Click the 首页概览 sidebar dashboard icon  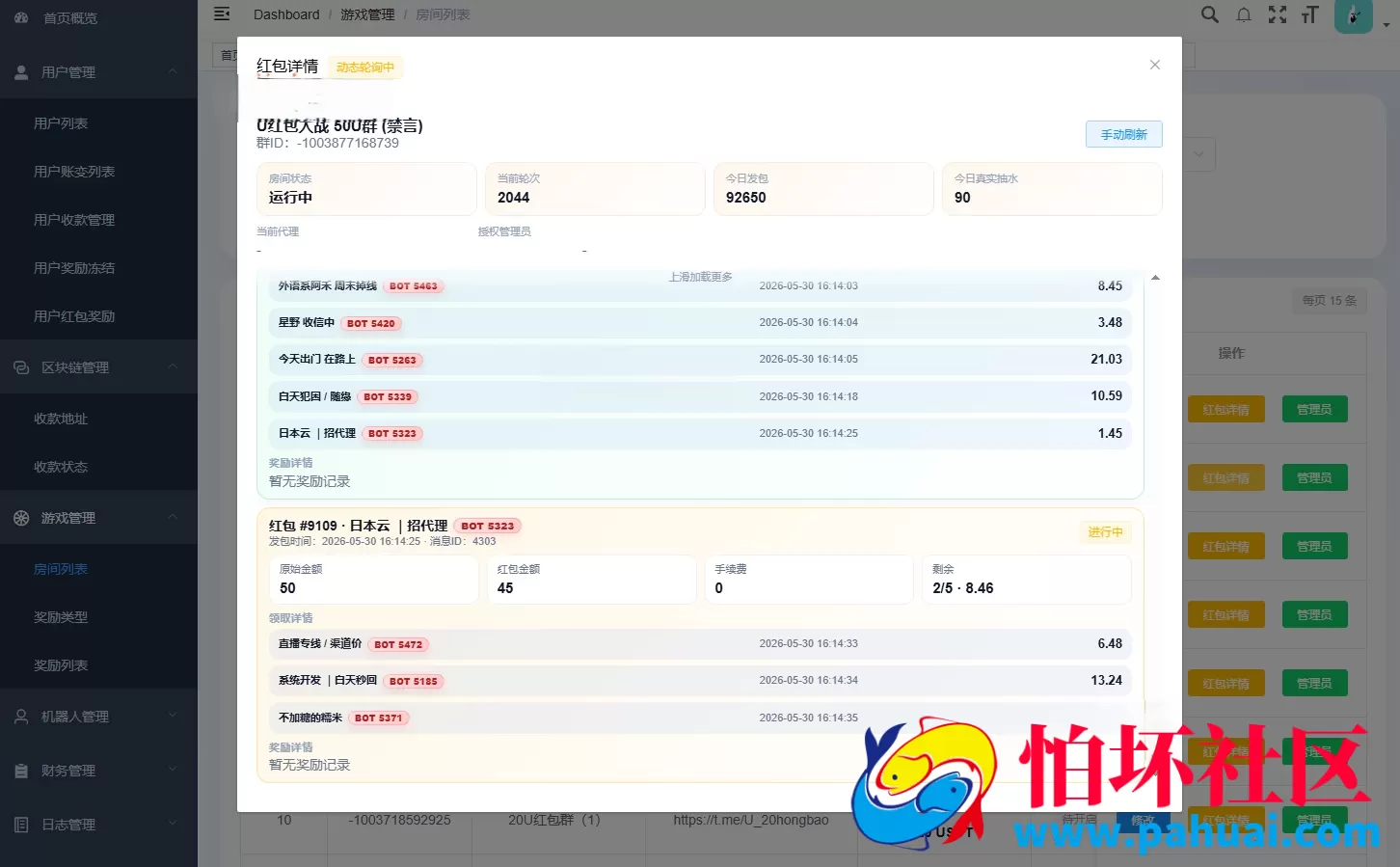21,18
